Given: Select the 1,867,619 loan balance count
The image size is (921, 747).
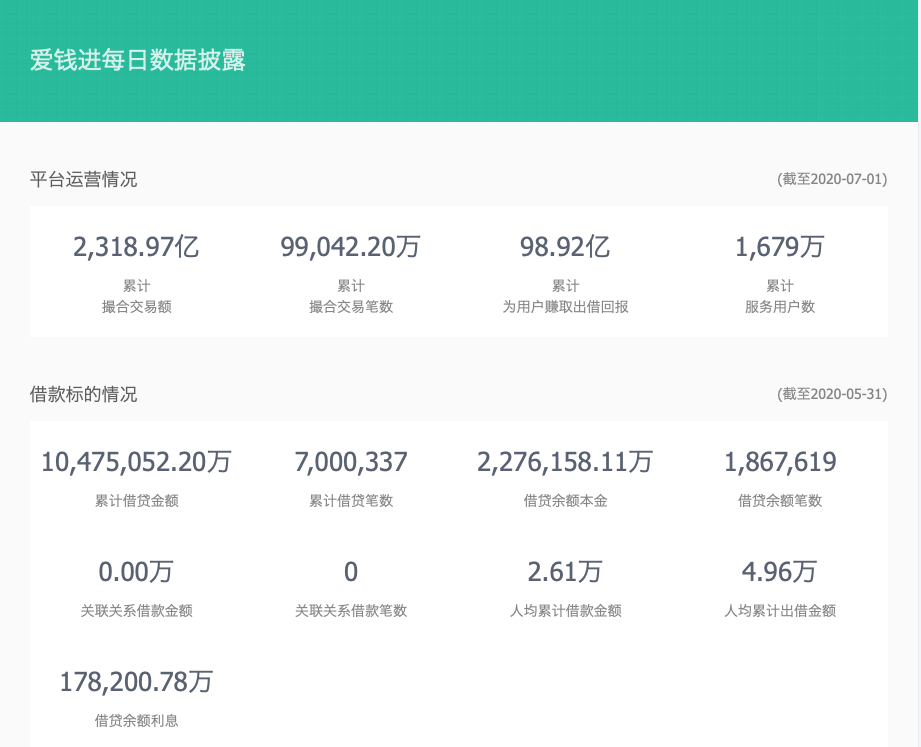Looking at the screenshot, I should pyautogui.click(x=780, y=461).
